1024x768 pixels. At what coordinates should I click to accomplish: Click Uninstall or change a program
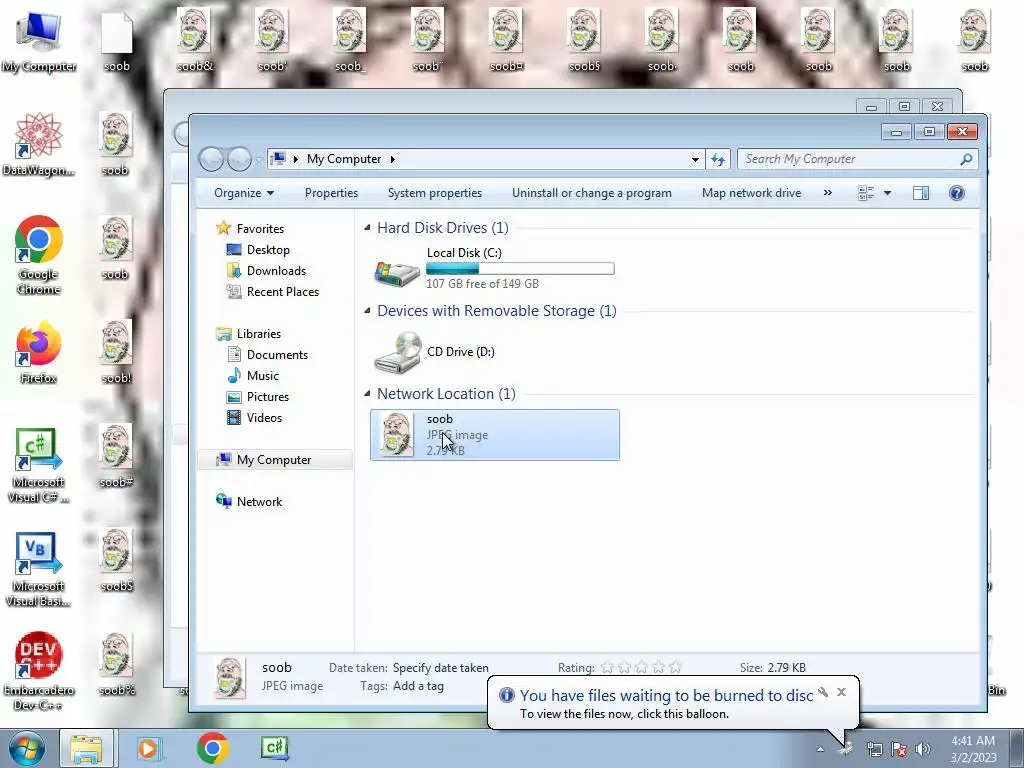(x=592, y=193)
